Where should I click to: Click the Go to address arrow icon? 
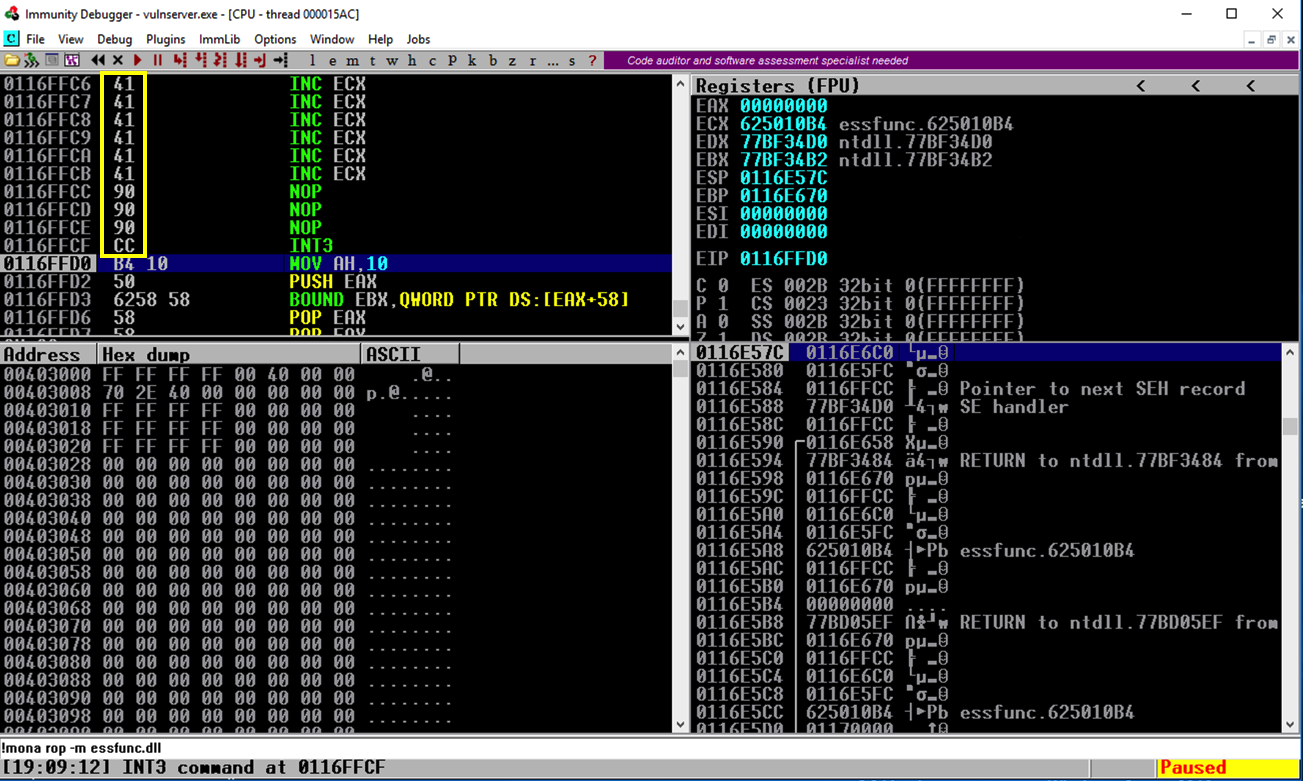pos(280,61)
